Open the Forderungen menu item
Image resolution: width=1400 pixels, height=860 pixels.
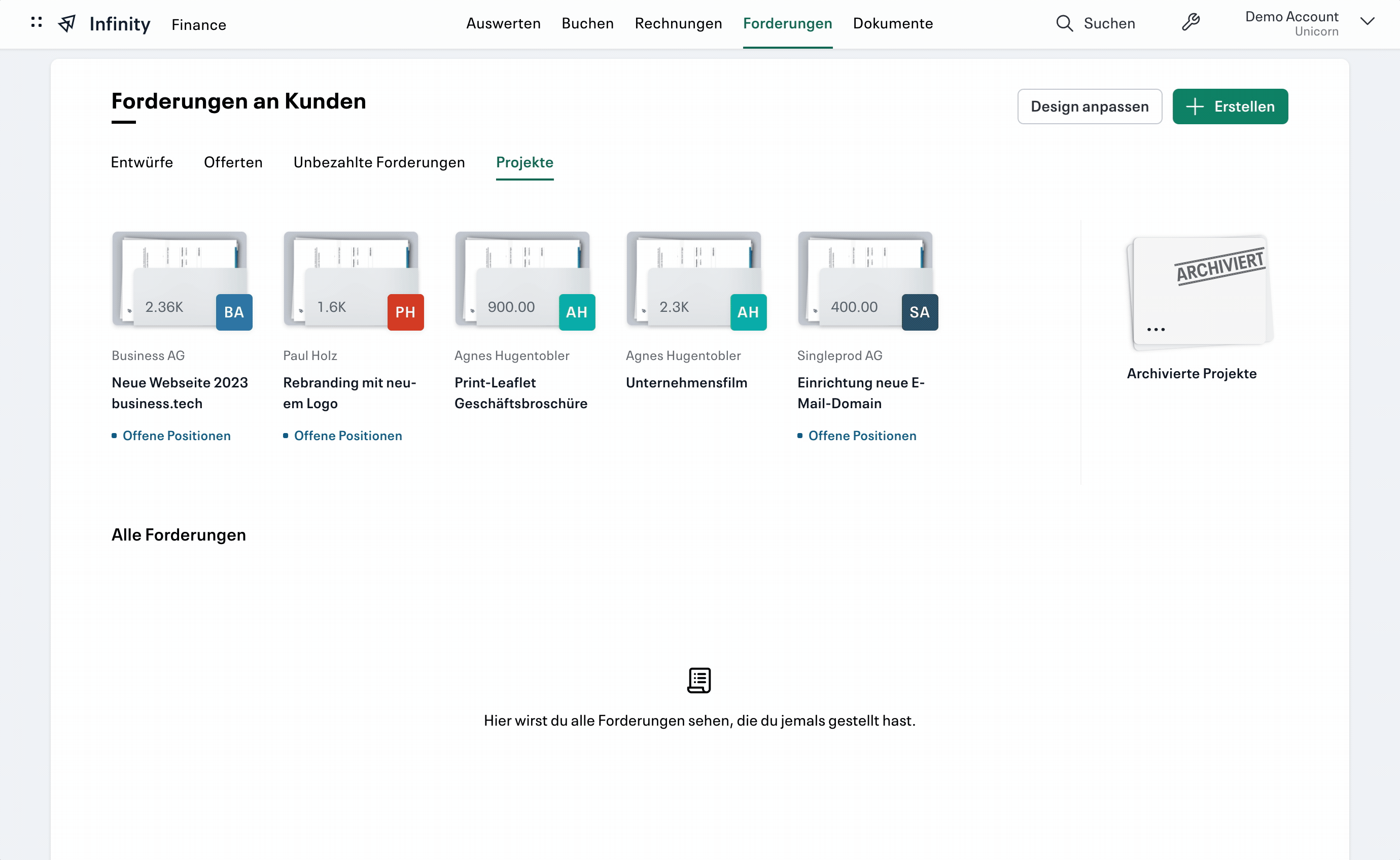pos(787,23)
